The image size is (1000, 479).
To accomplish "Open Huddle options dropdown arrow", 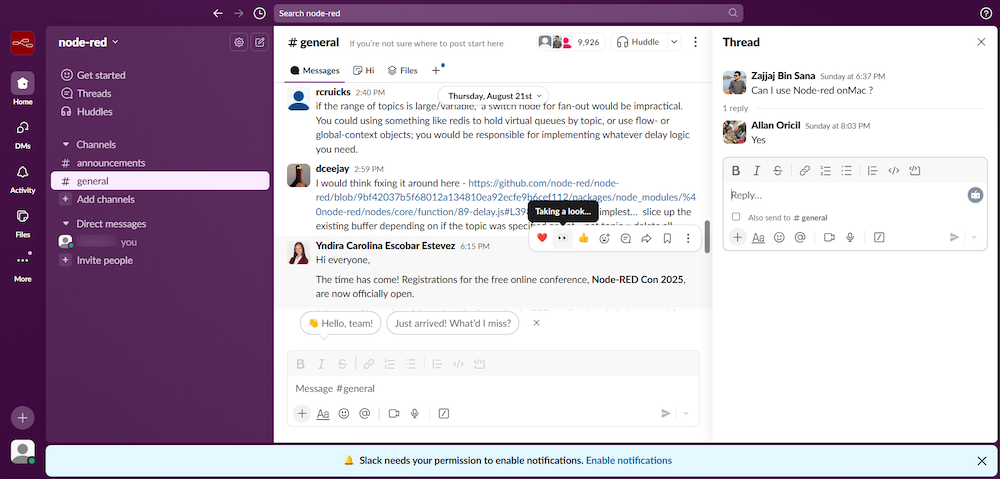I will [x=673, y=42].
